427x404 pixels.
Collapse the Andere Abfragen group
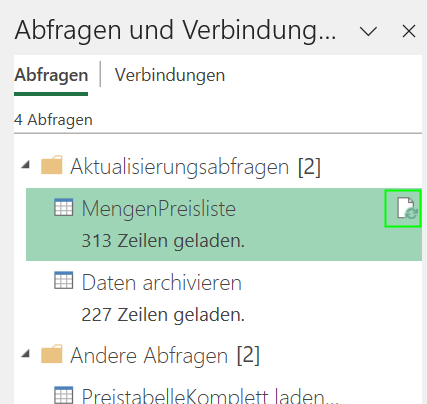click(26, 354)
